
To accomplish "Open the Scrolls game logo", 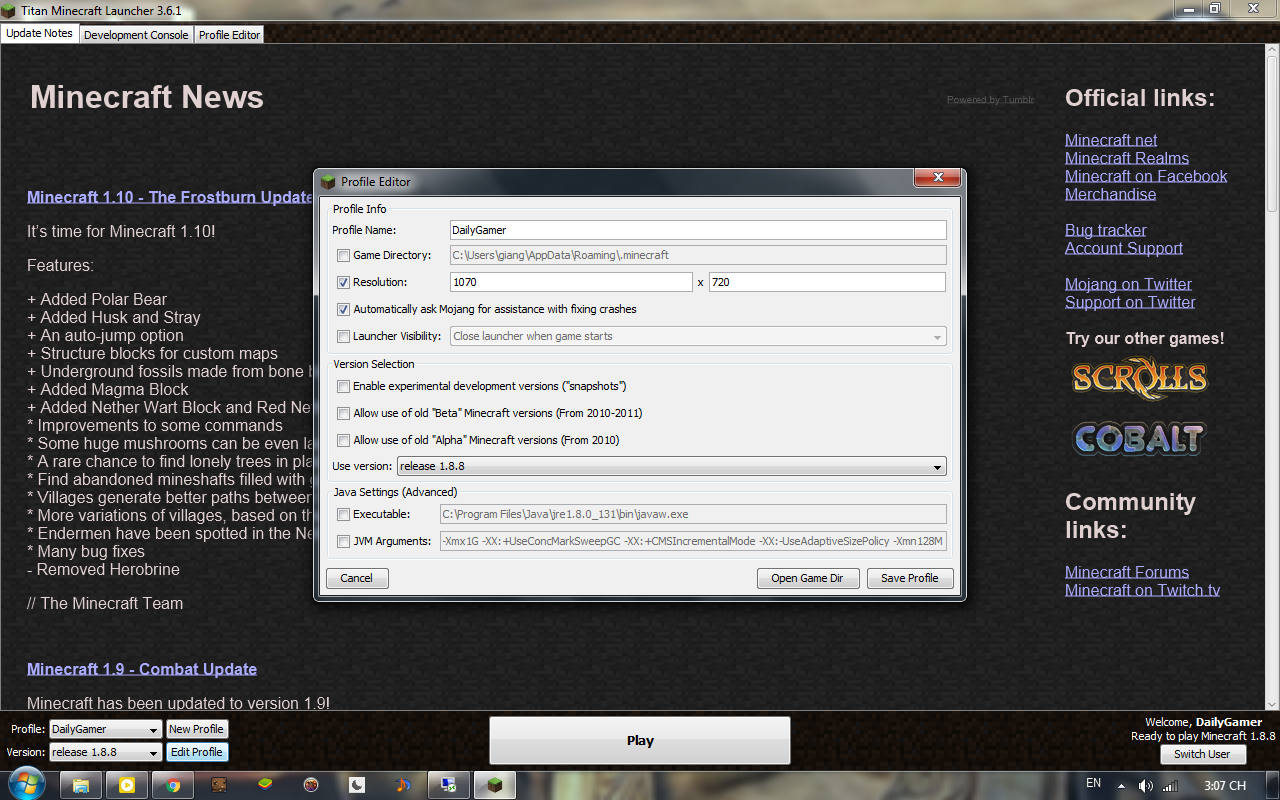I will pos(1140,379).
